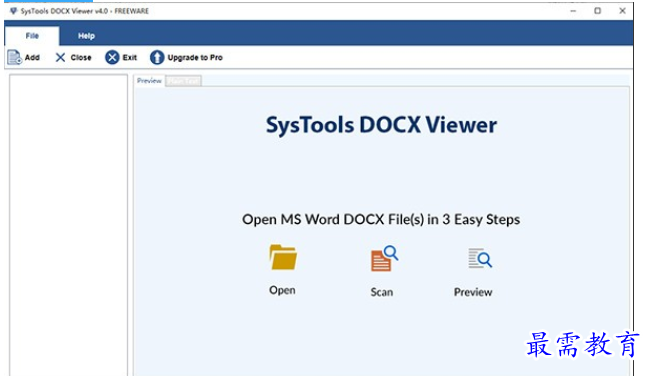
Task: Open the File ribbon tab
Action: tap(32, 36)
